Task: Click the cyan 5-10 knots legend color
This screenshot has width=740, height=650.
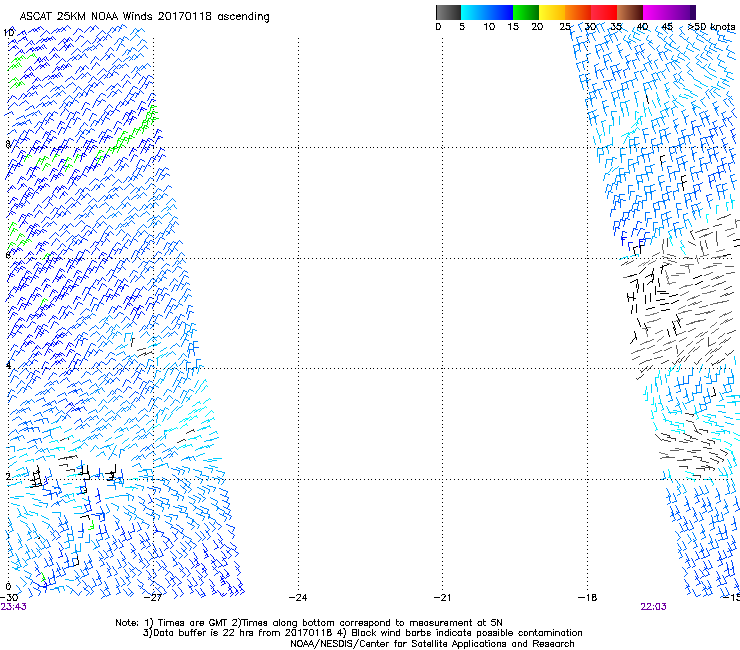Action: (473, 12)
